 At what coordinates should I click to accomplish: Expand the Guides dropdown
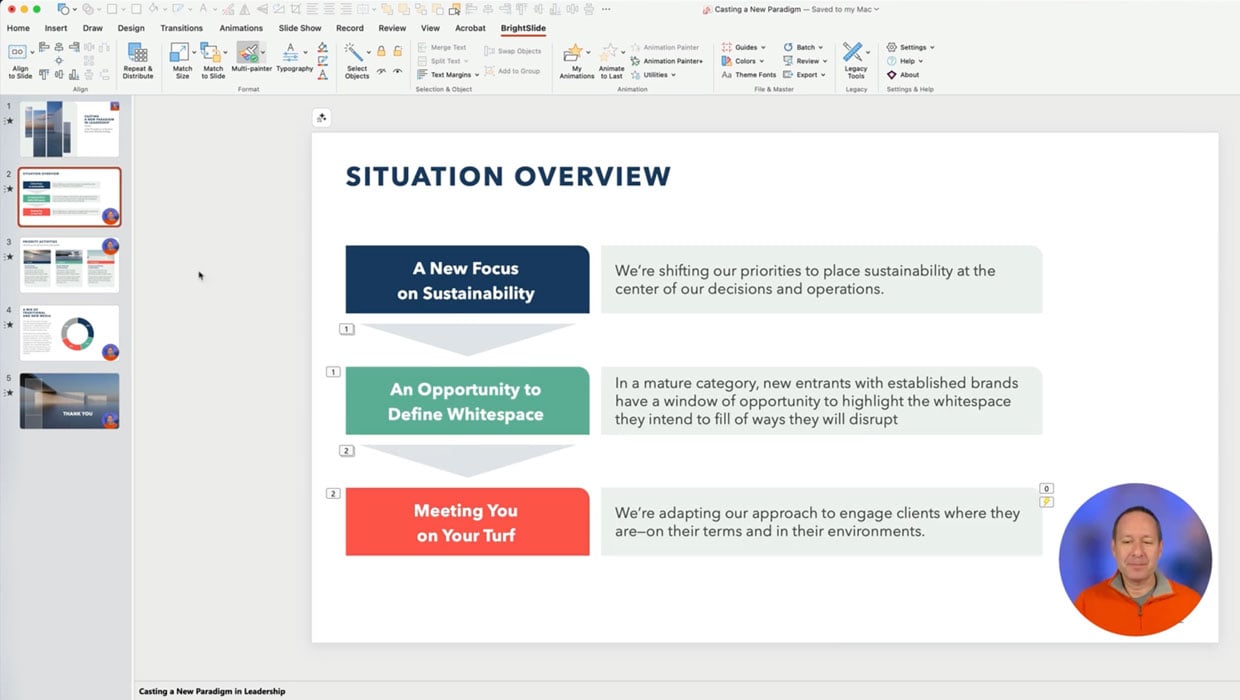tap(745, 47)
